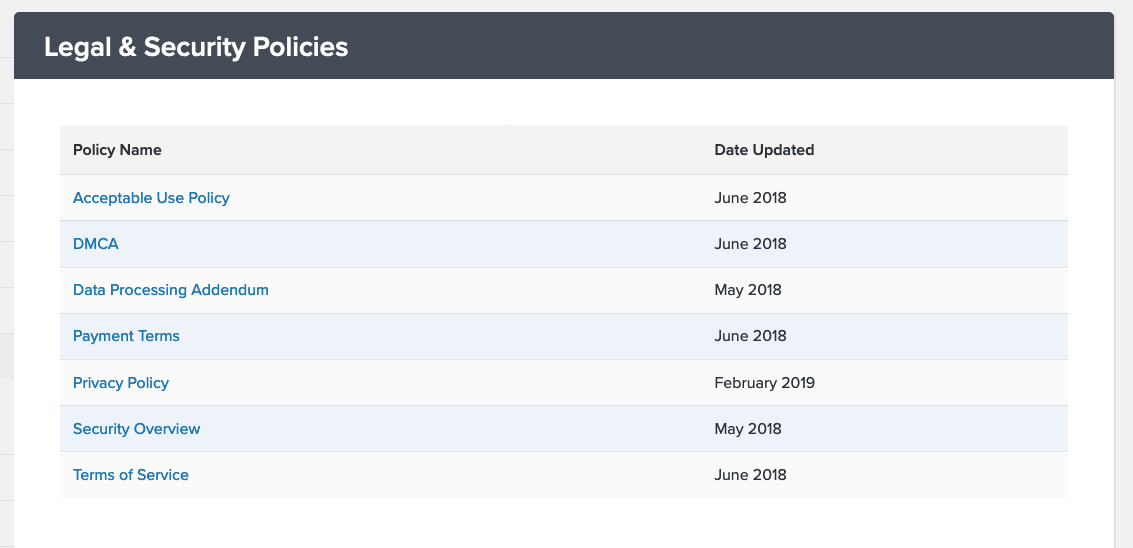The height and width of the screenshot is (548, 1133).
Task: View the Payment Terms policy
Action: pyautogui.click(x=126, y=336)
